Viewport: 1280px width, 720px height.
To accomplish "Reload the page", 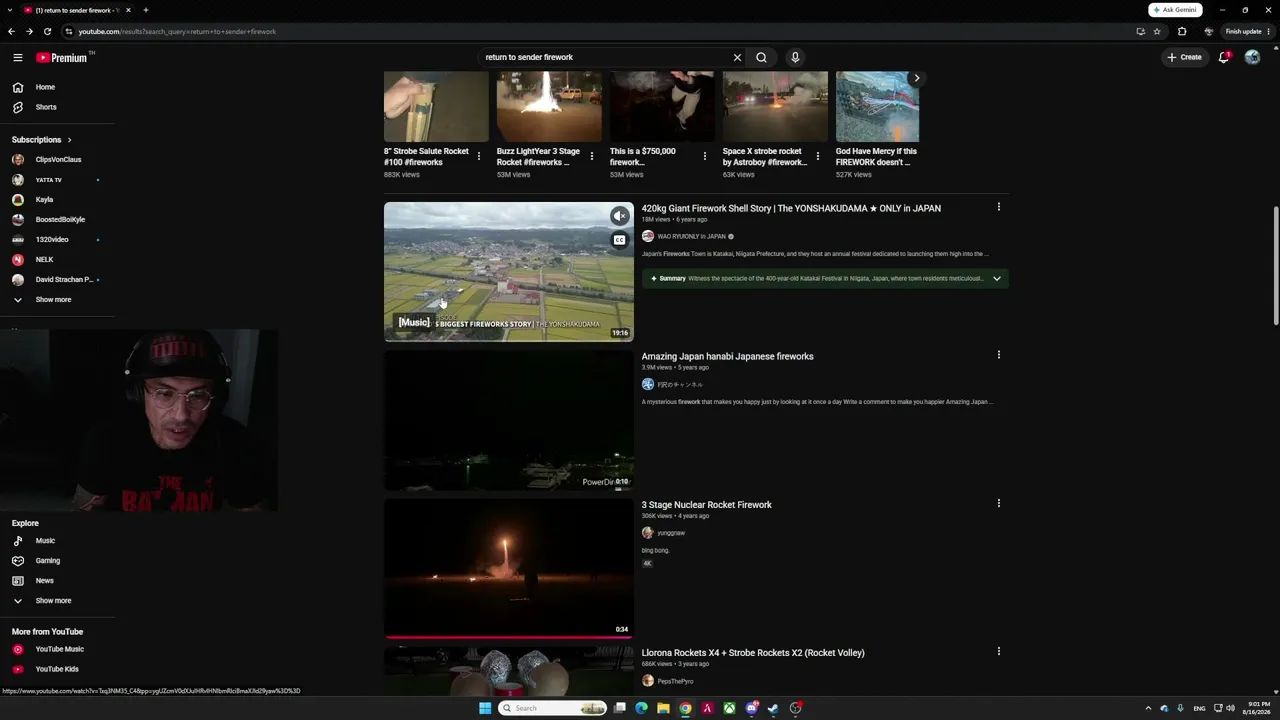I will [x=47, y=31].
